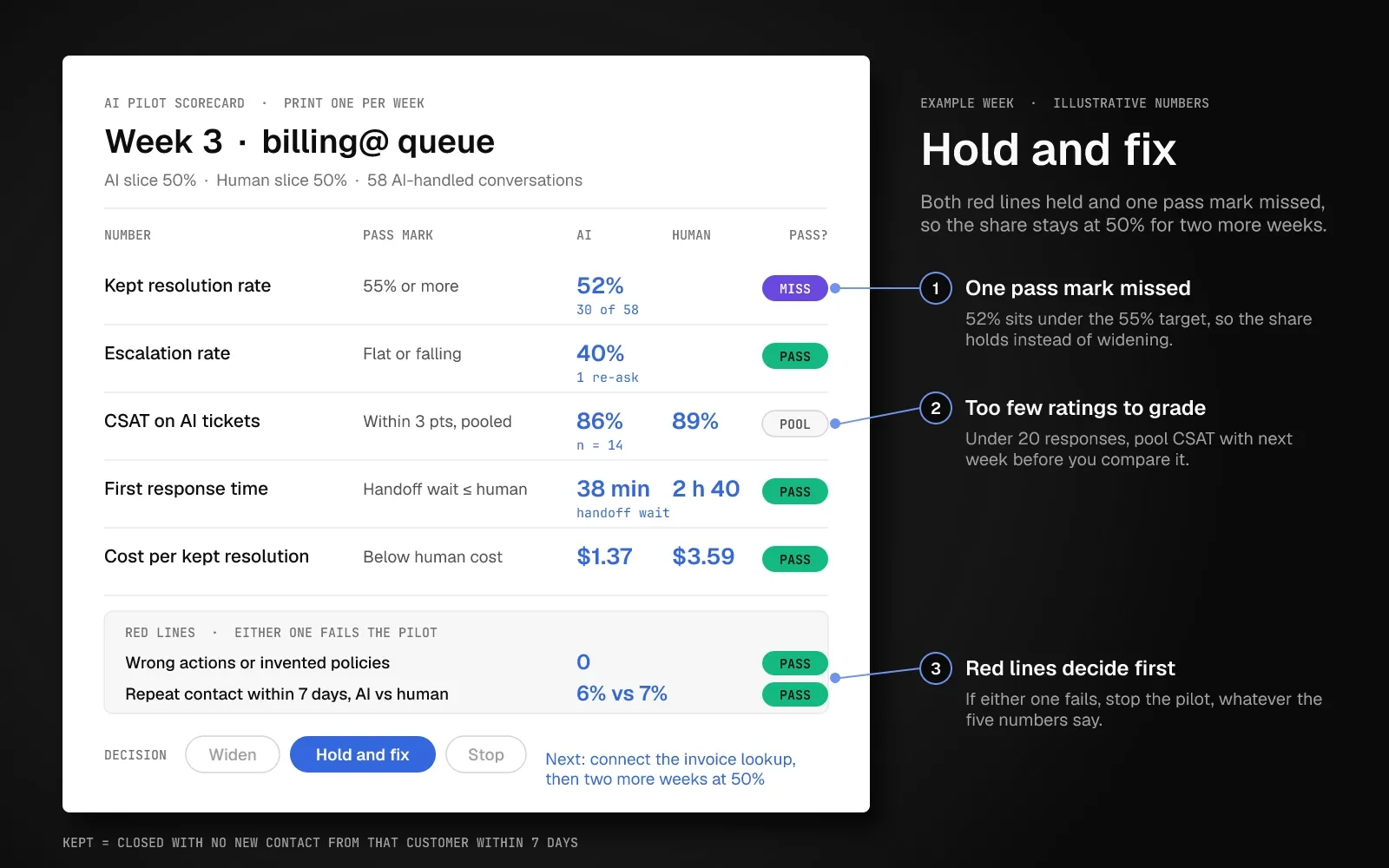Image resolution: width=1389 pixels, height=868 pixels.
Task: Click the 'Week 3 · billing@ queue' title
Action: click(x=300, y=141)
